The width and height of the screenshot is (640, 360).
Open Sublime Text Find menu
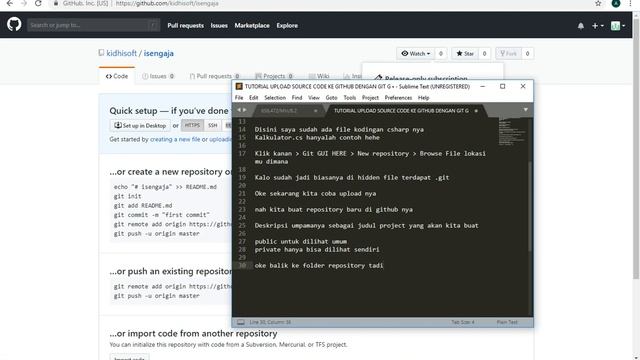[x=297, y=98]
